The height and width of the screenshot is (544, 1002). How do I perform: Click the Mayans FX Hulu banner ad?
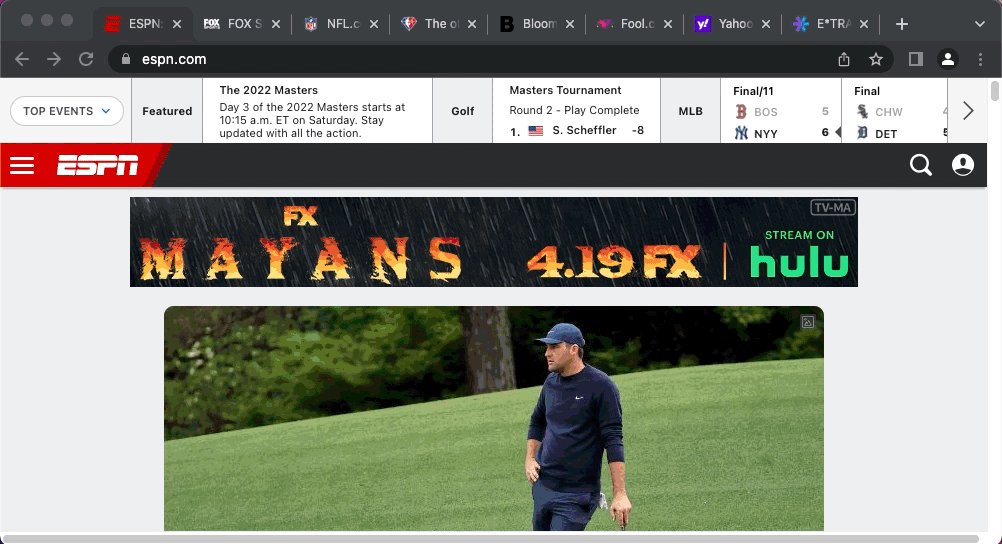[493, 242]
